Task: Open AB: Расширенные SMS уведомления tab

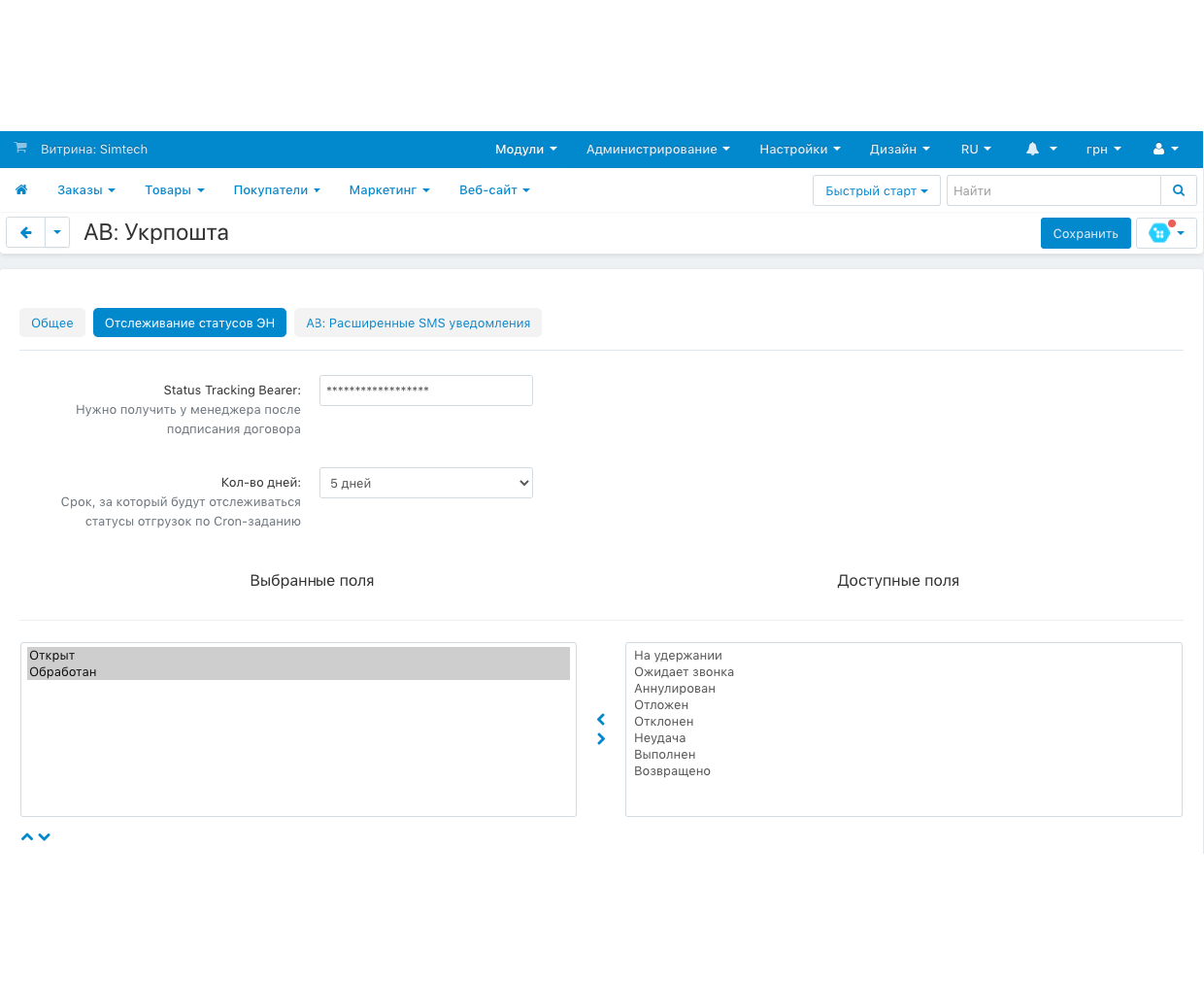Action: coord(418,323)
